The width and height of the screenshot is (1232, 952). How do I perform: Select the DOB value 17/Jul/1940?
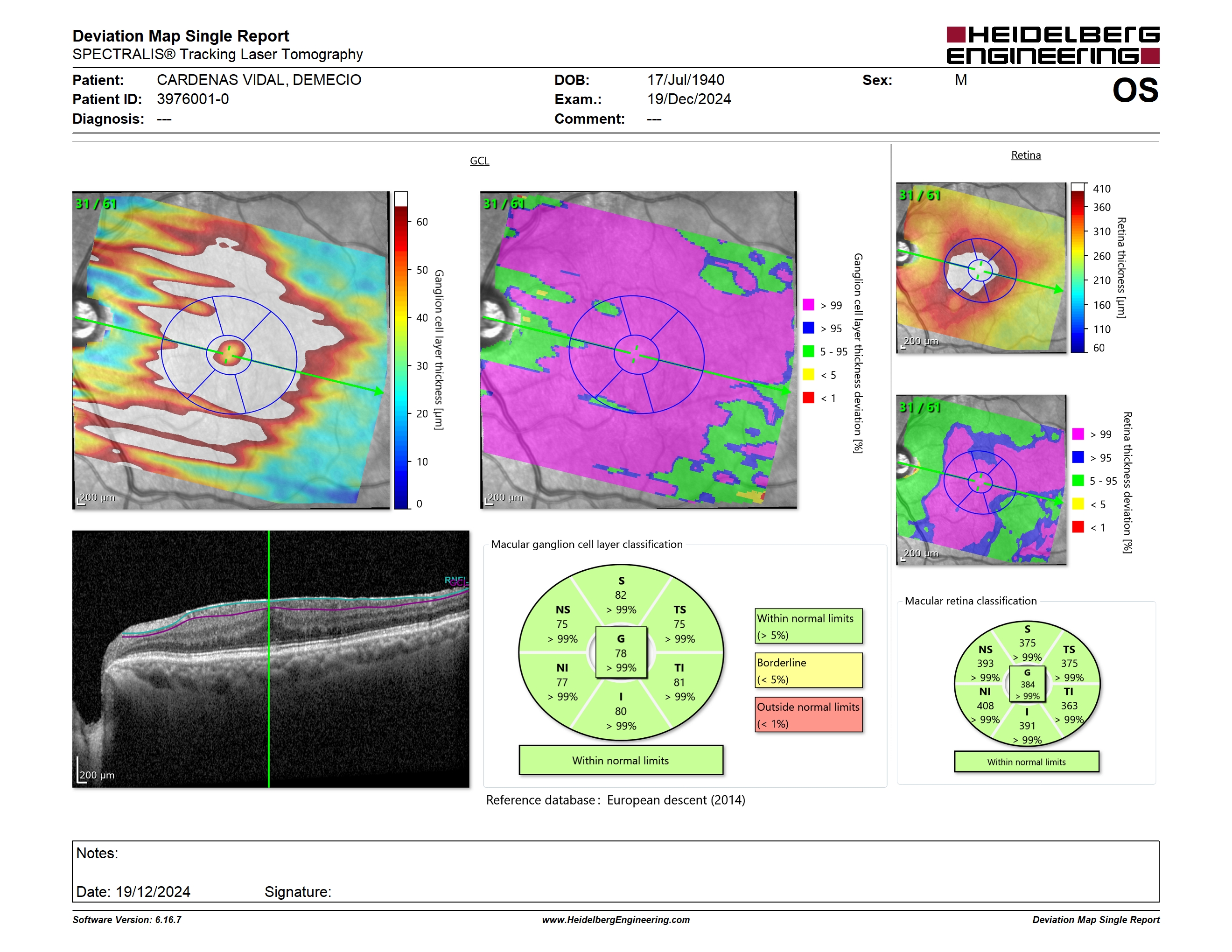click(x=686, y=79)
